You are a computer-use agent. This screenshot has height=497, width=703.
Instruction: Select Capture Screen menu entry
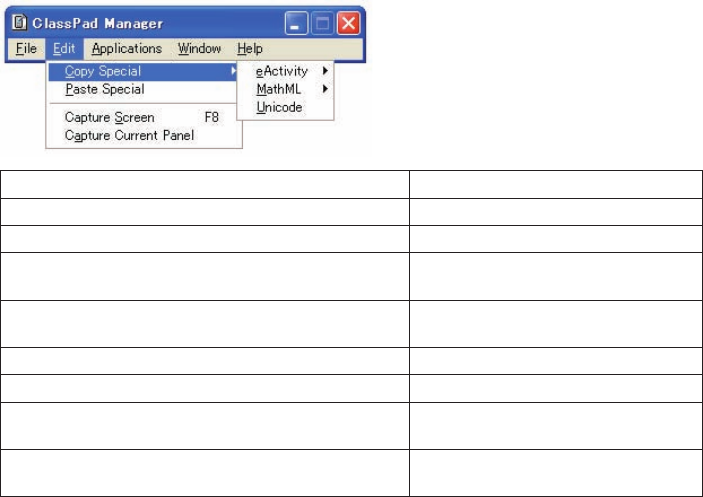tap(143, 117)
